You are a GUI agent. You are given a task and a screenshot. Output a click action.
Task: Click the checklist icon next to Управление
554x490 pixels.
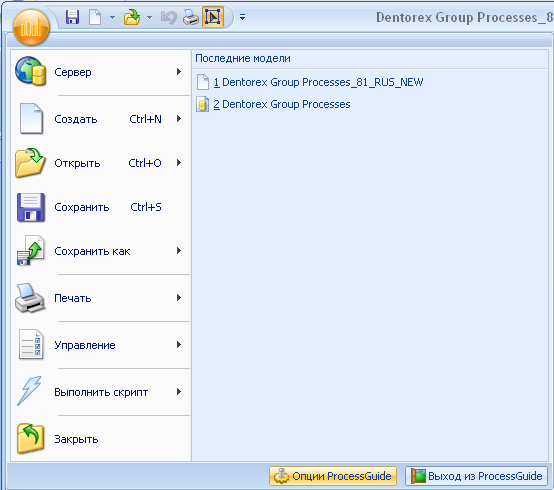(x=31, y=344)
